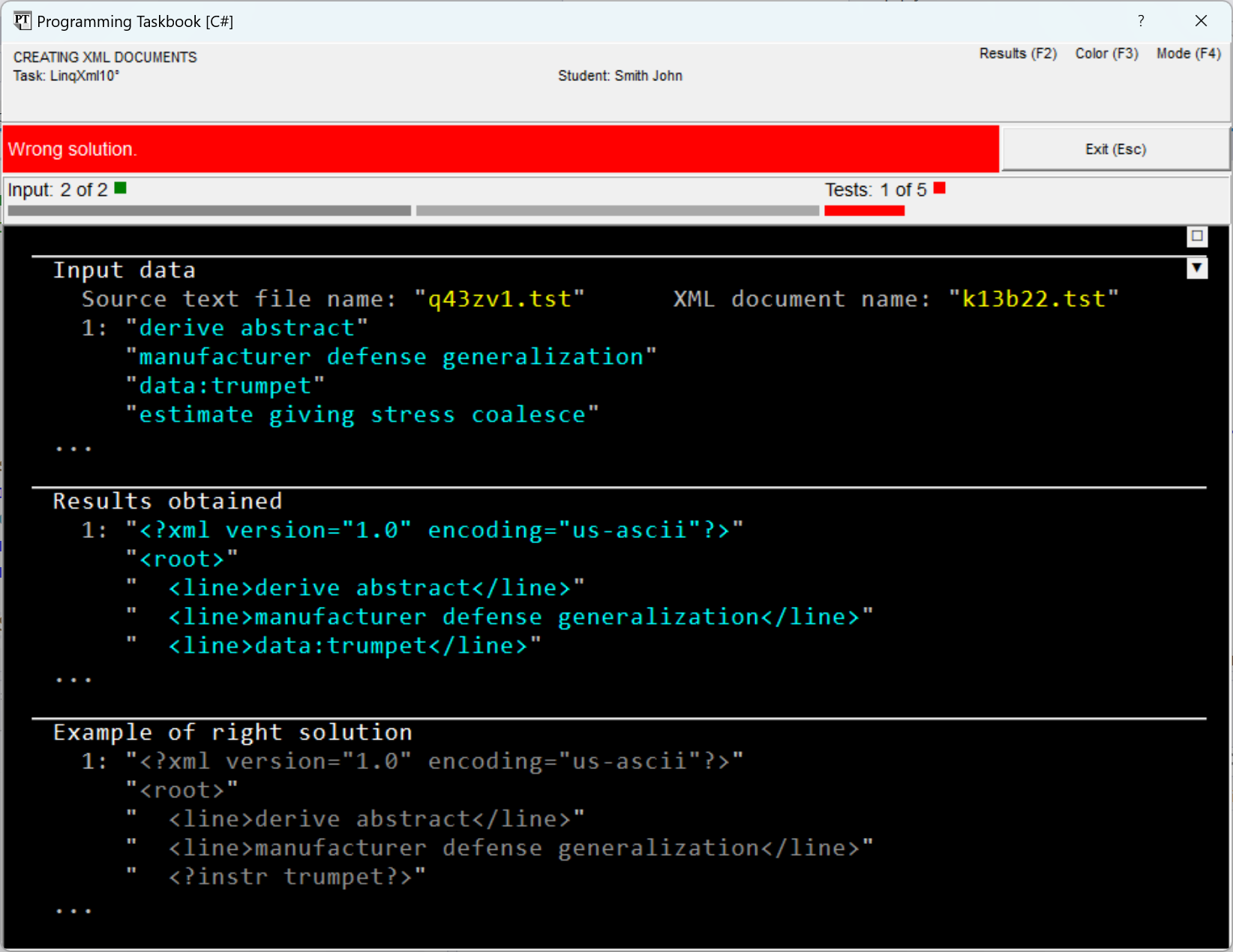Click the down arrow in output panel
This screenshot has height=952, width=1233.
[x=1197, y=268]
